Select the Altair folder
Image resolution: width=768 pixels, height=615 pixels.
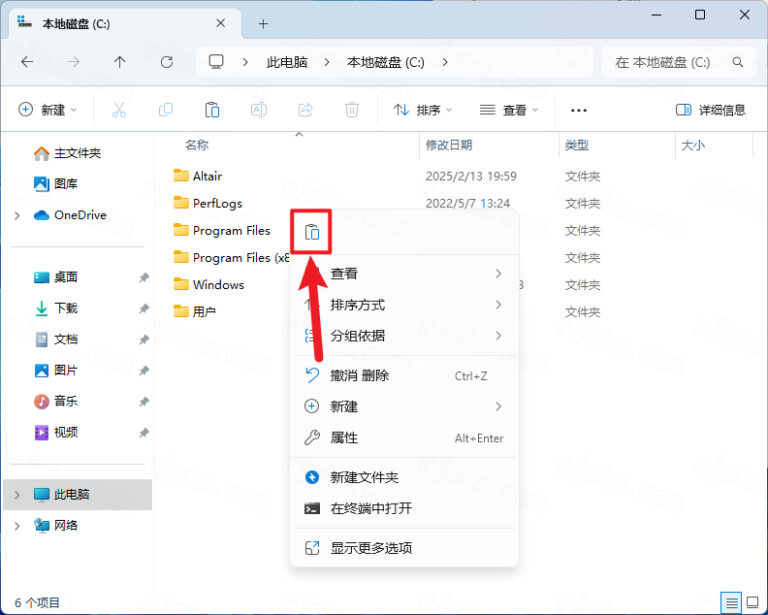click(x=206, y=176)
